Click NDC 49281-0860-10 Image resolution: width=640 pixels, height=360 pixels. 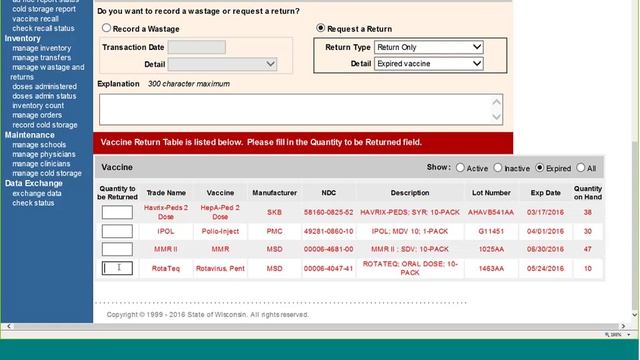click(x=329, y=231)
